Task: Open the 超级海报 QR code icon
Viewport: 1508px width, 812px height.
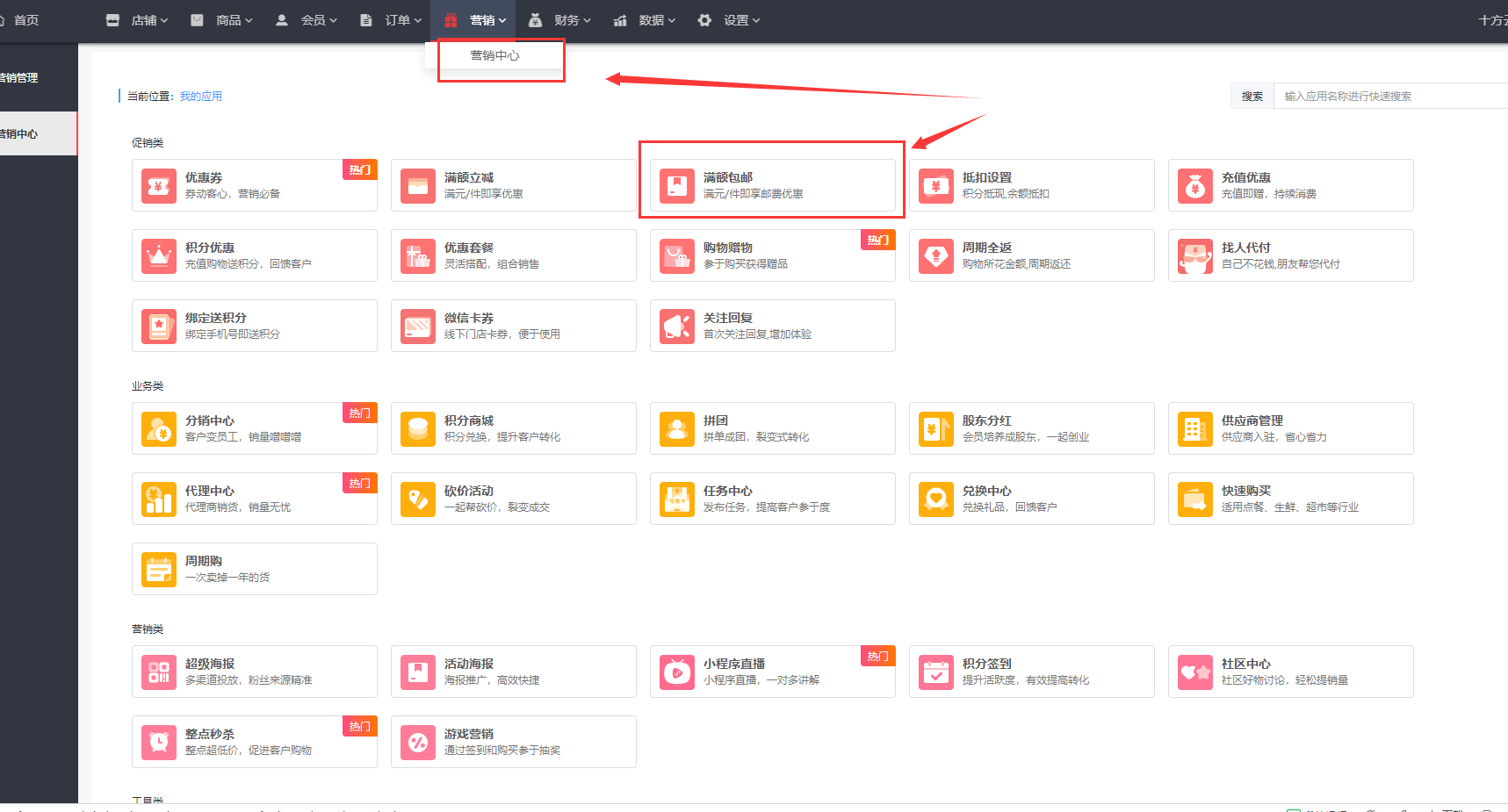Action: pyautogui.click(x=159, y=672)
